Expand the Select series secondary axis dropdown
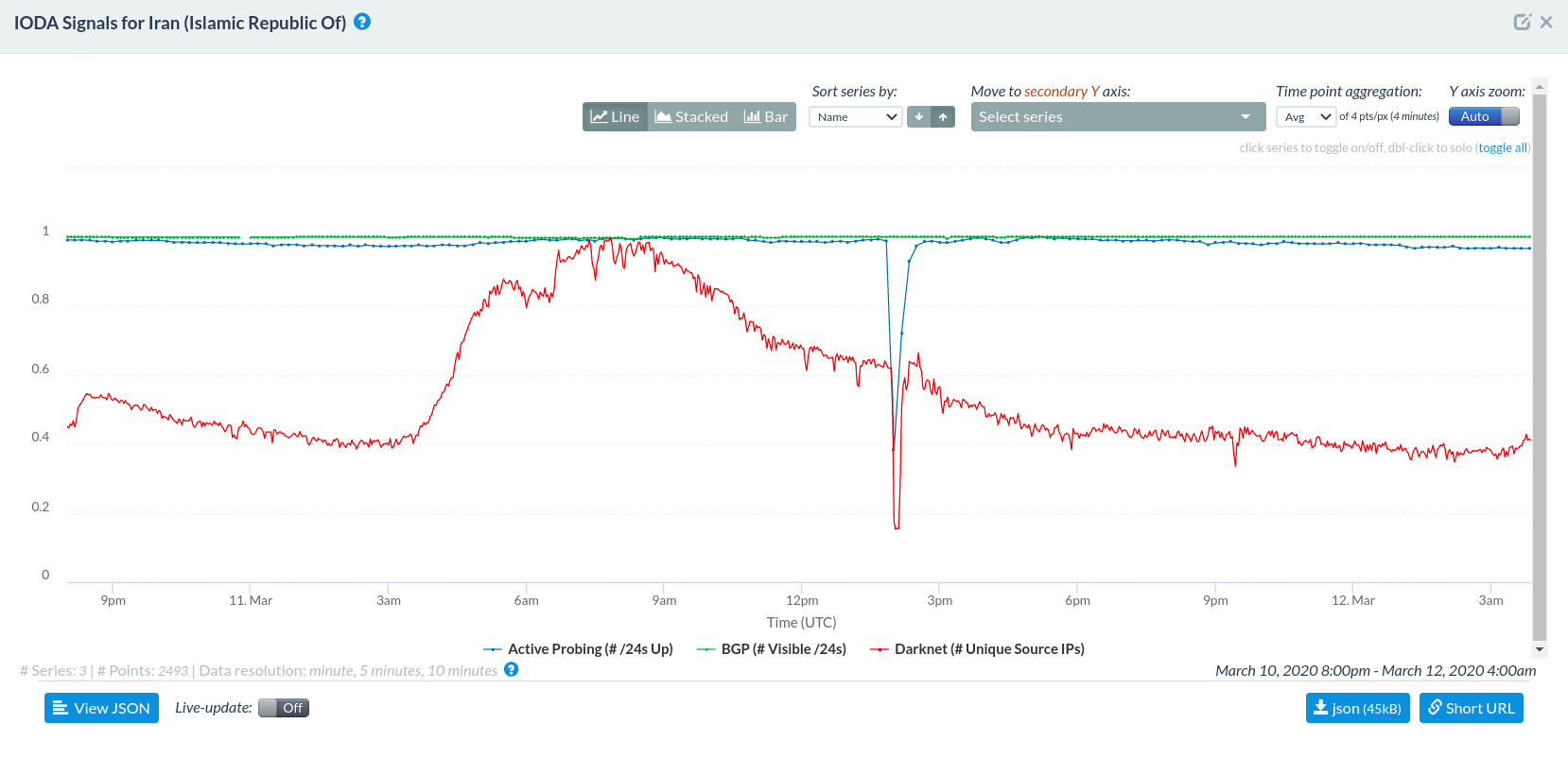Image resolution: width=1568 pixels, height=758 pixels. point(1117,117)
